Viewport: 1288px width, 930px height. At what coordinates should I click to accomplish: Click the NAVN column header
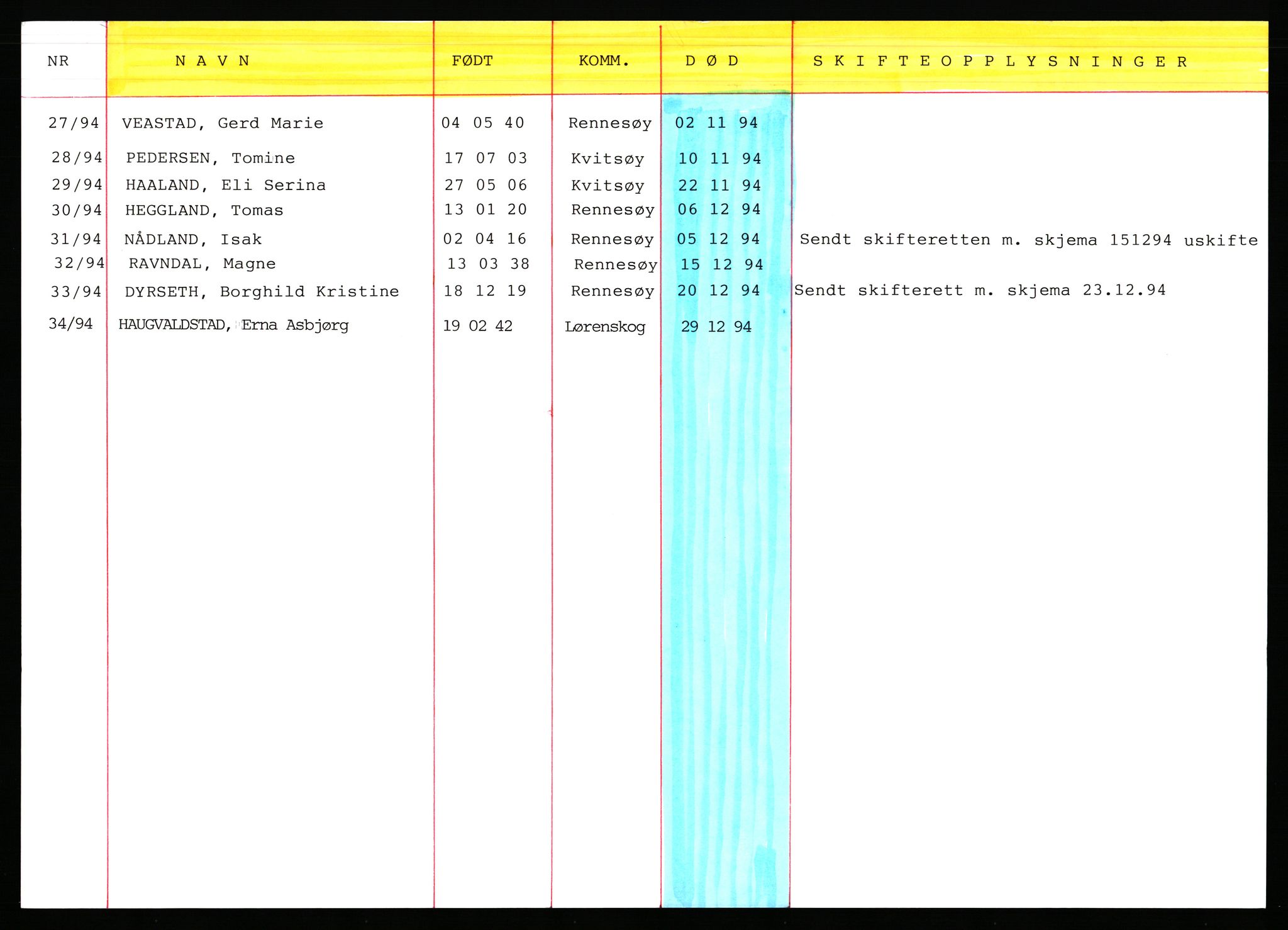(x=213, y=61)
